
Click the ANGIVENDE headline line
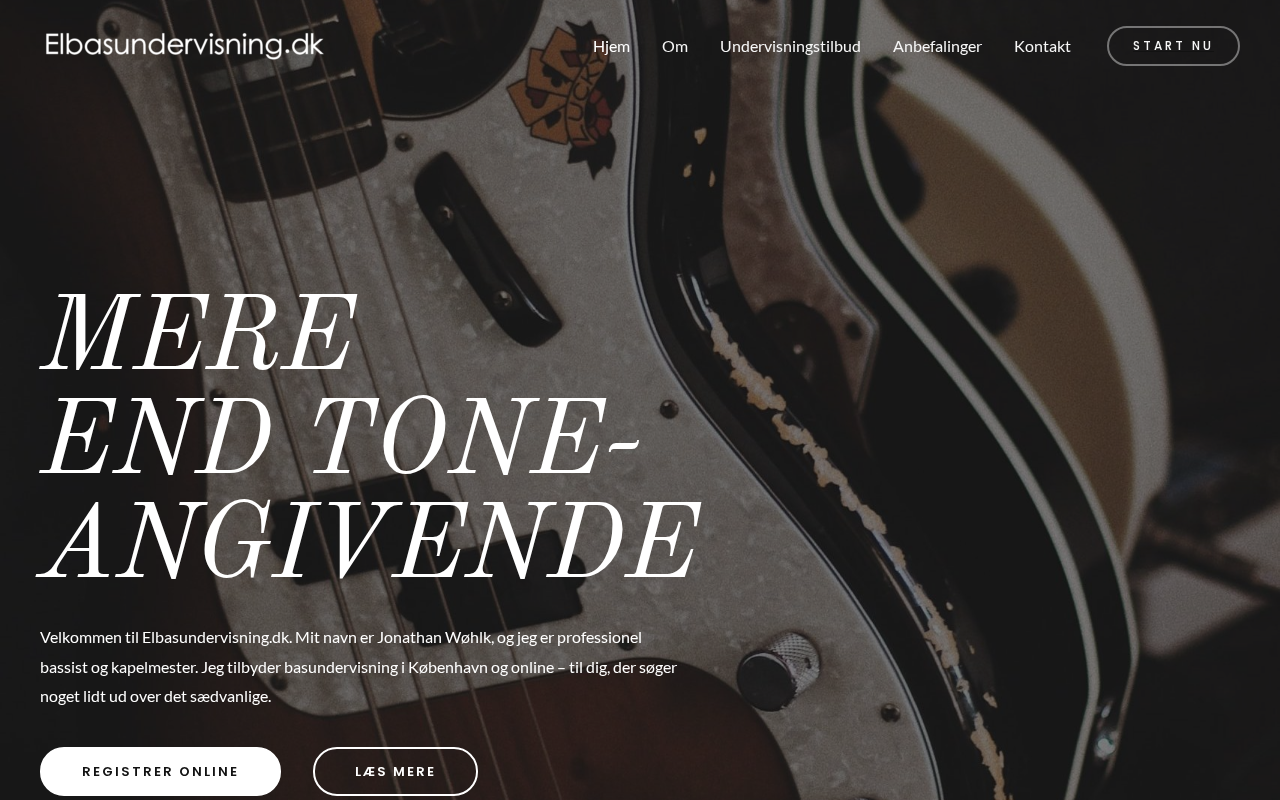coord(370,541)
